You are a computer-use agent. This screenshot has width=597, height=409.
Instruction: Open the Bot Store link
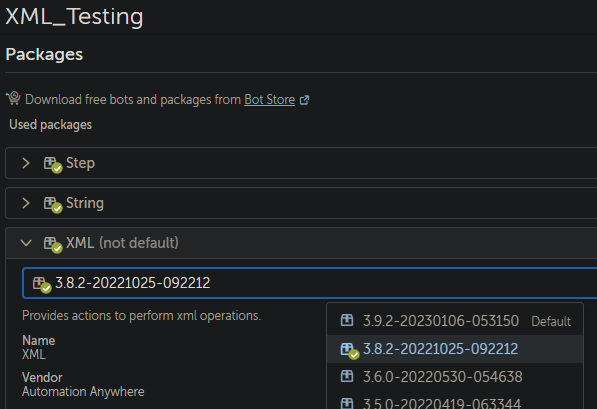269,100
